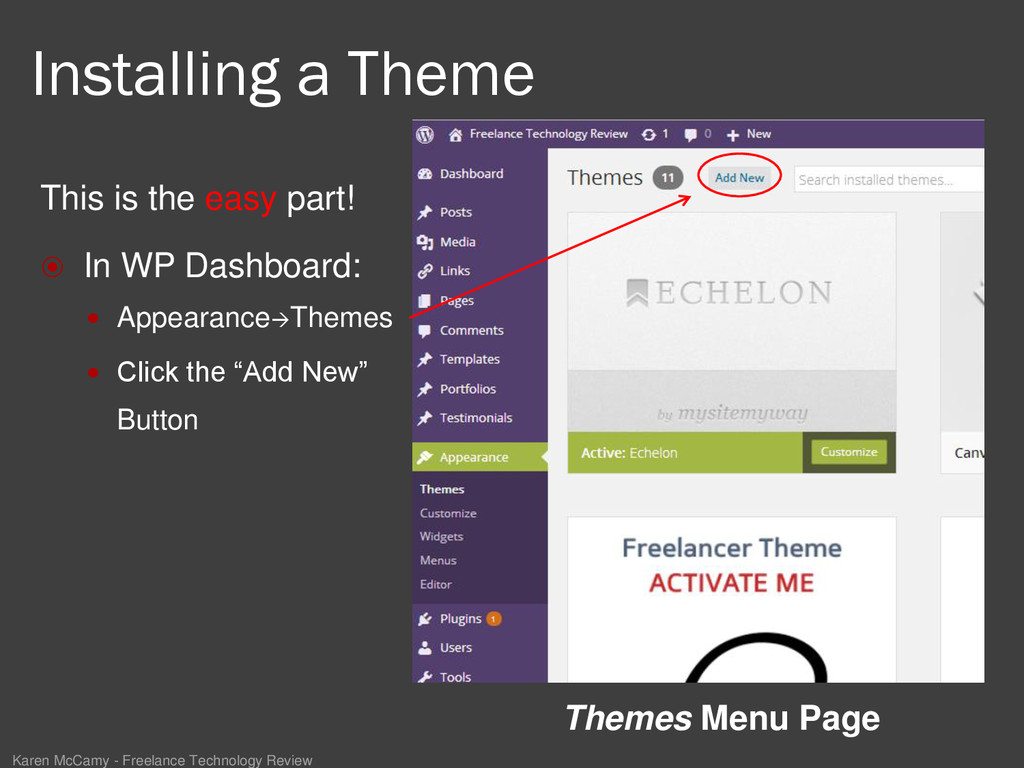Click the orange Plugins update badge

tap(494, 618)
